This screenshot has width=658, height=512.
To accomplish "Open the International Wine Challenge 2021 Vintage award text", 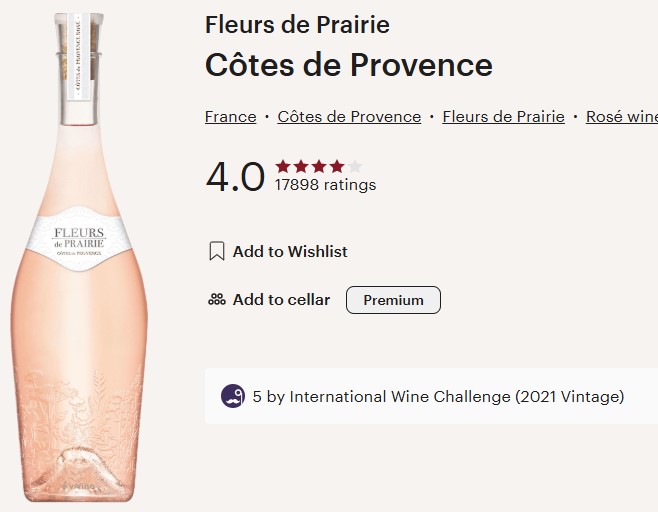I will coord(438,397).
